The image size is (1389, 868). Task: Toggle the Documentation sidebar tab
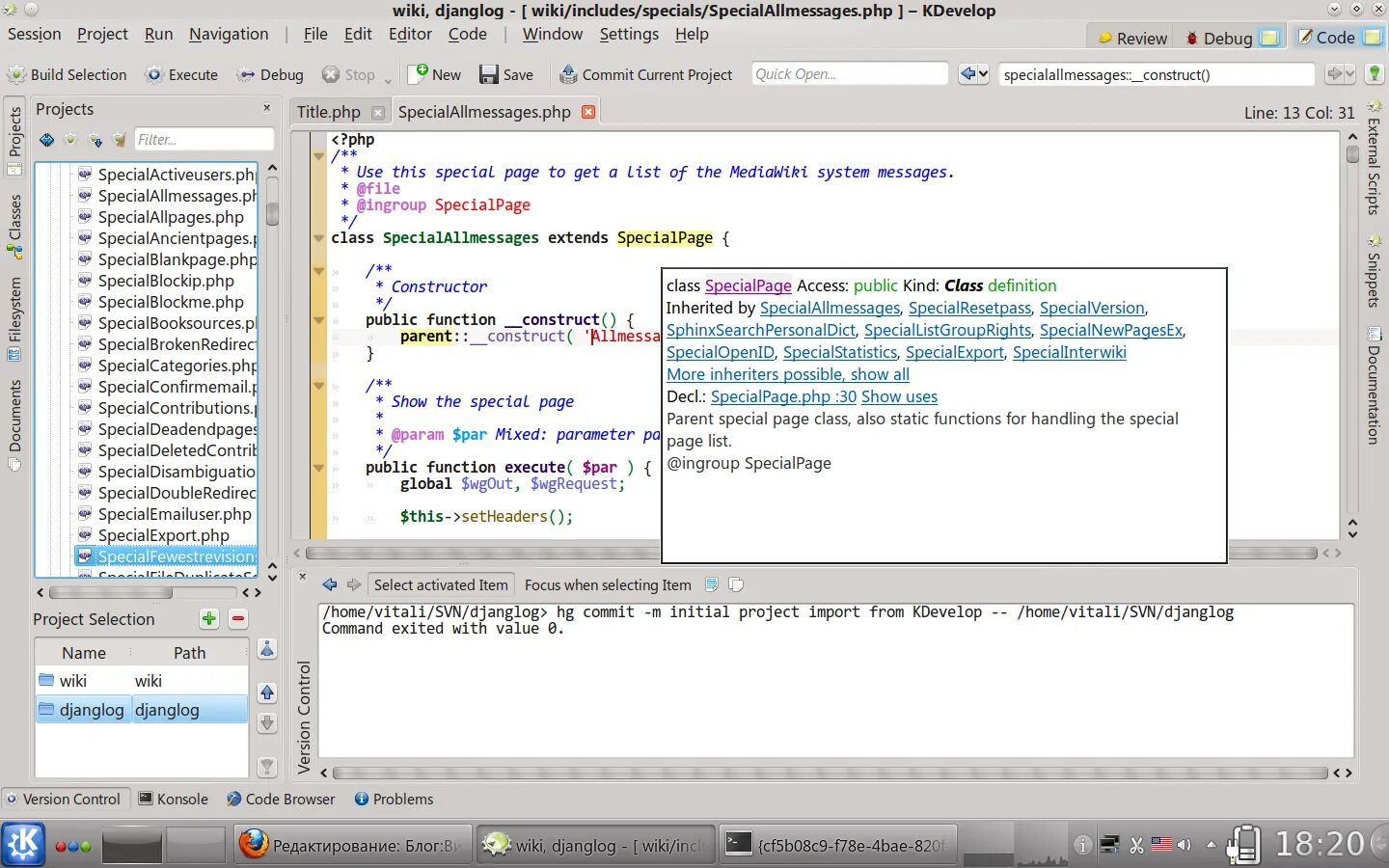[1374, 386]
